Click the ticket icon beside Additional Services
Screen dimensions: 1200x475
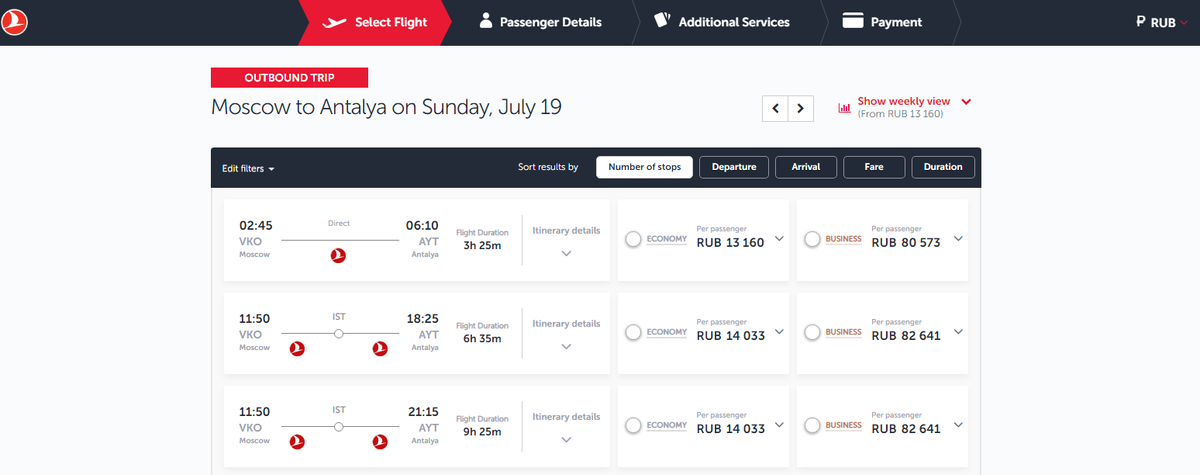coord(661,20)
